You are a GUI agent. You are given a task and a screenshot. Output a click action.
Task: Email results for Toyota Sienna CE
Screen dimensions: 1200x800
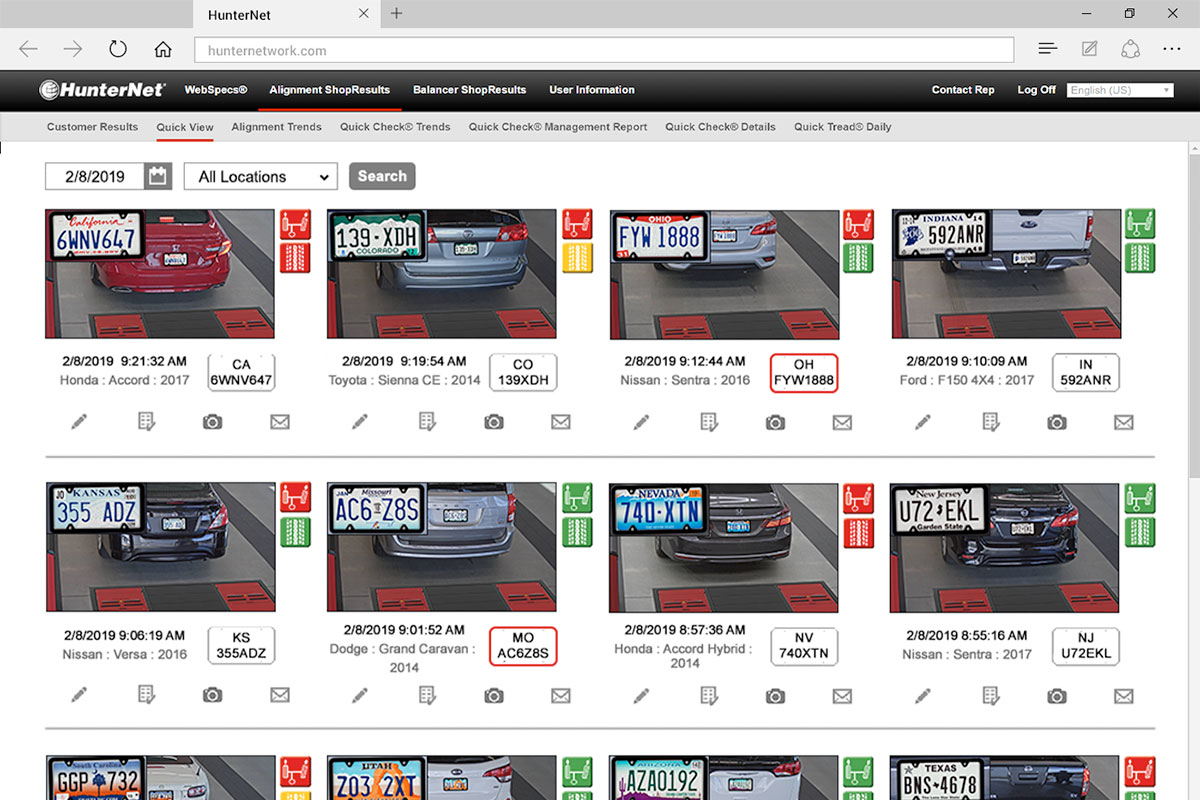(561, 422)
